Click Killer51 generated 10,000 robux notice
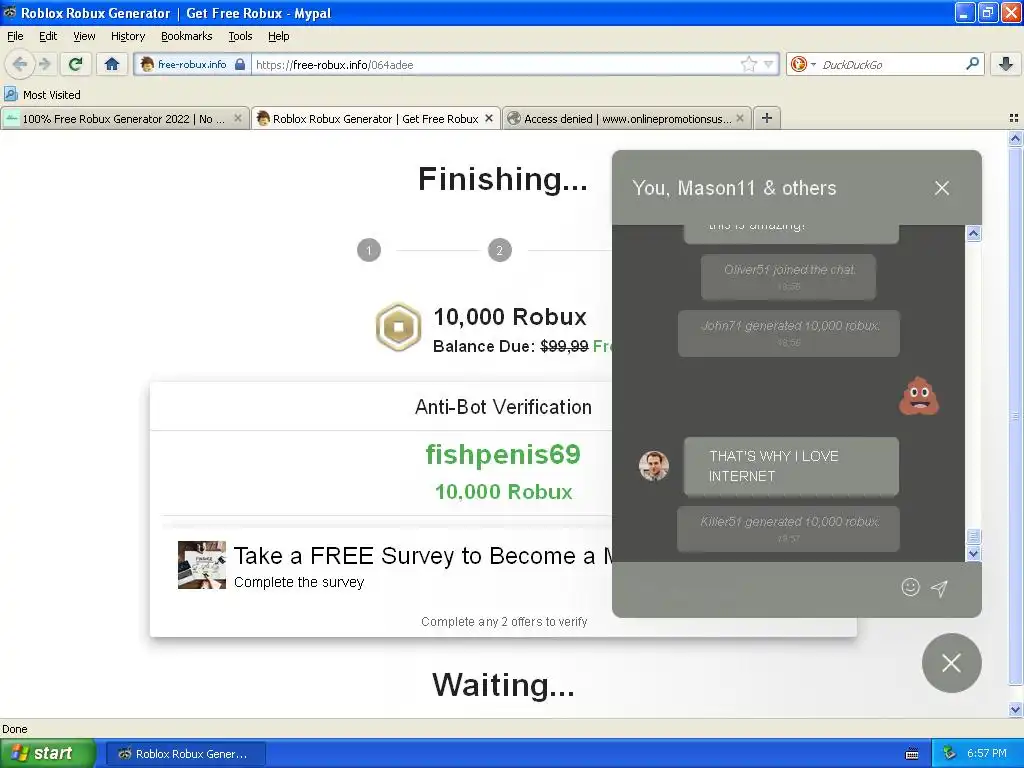 [789, 529]
